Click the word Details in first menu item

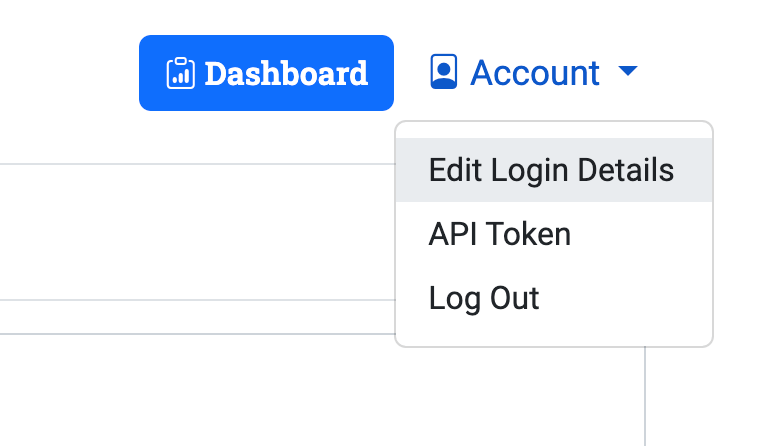coord(626,170)
